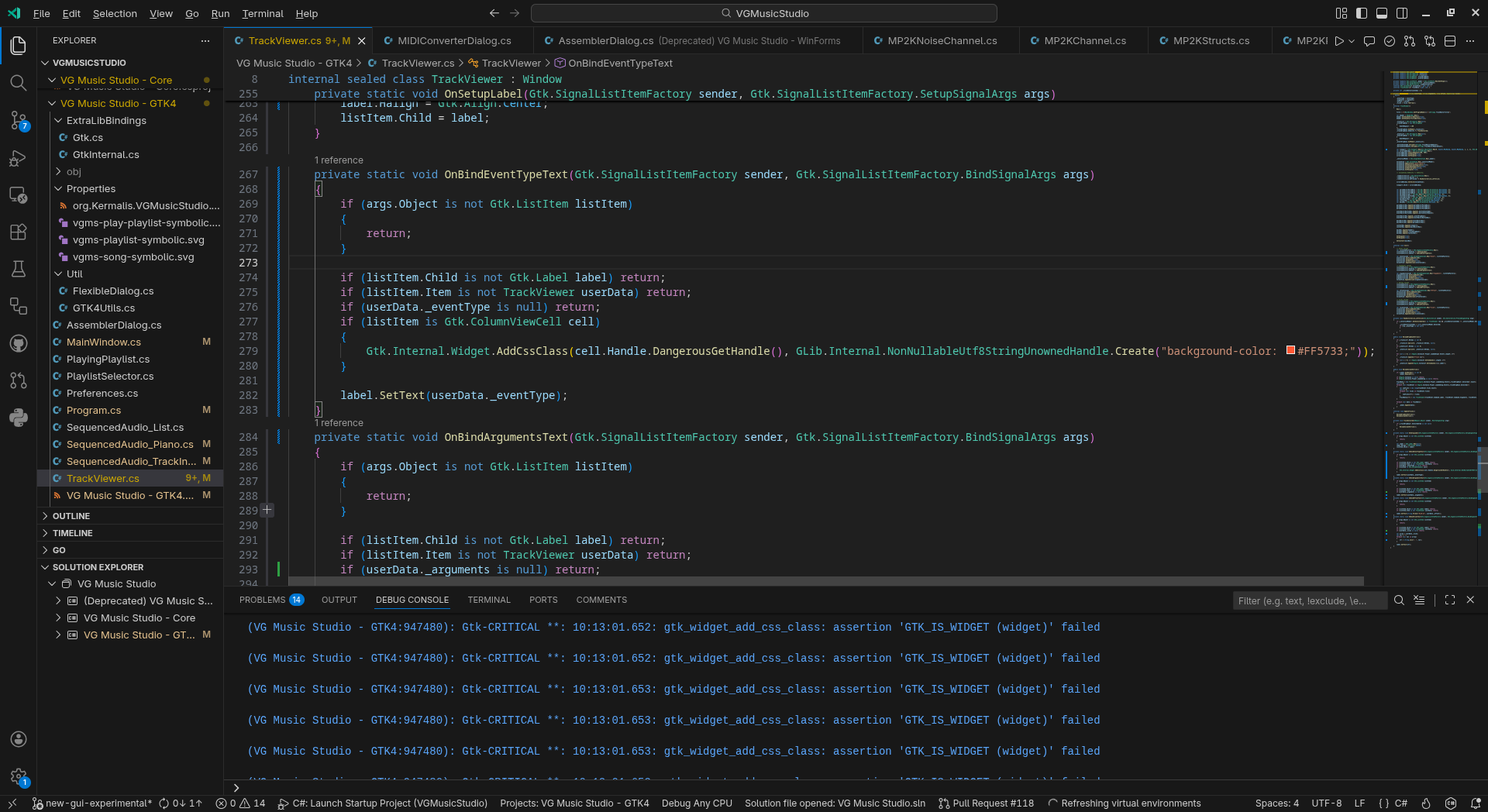Click the debug console filter input
1488x812 pixels.
(1308, 600)
